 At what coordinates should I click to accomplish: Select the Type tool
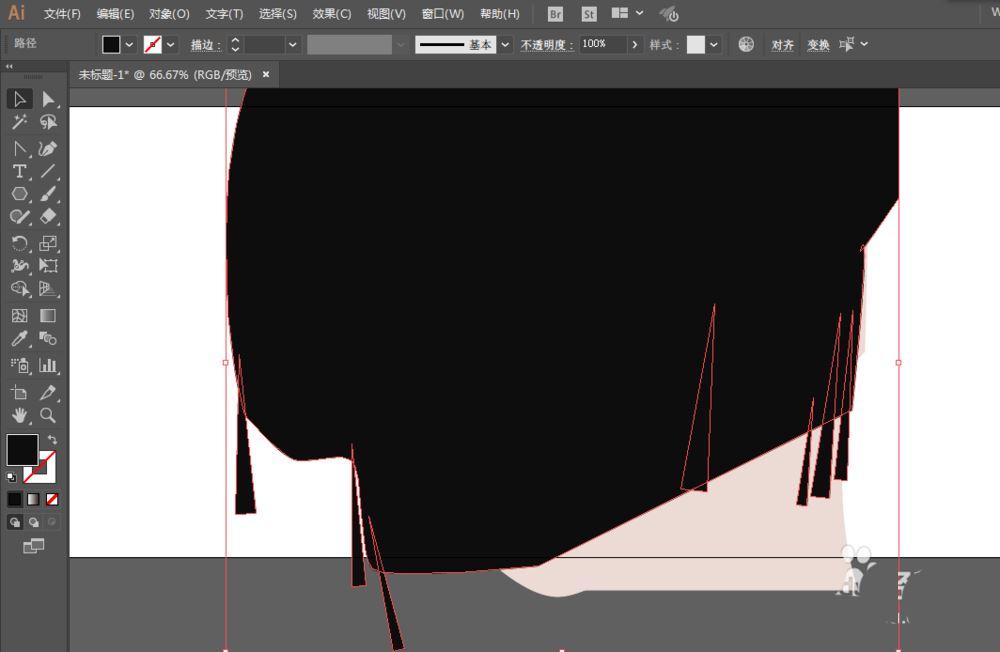19,171
